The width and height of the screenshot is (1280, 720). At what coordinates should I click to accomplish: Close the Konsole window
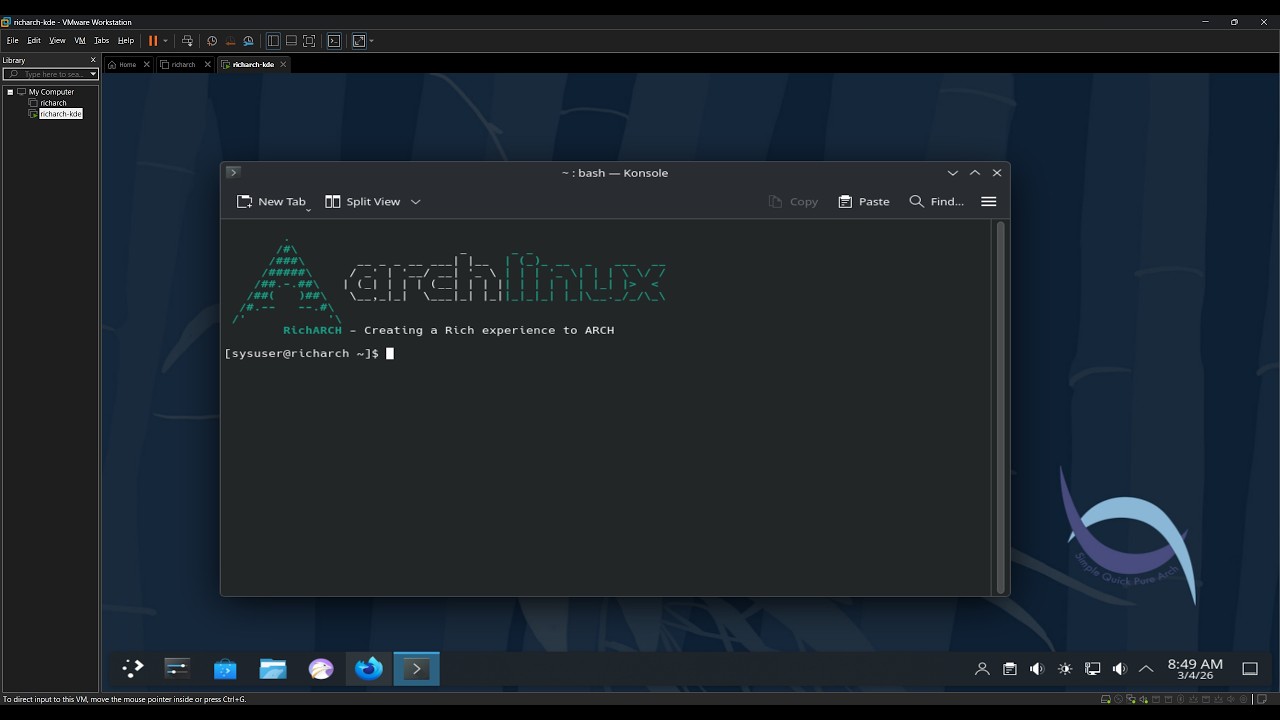coord(997,173)
